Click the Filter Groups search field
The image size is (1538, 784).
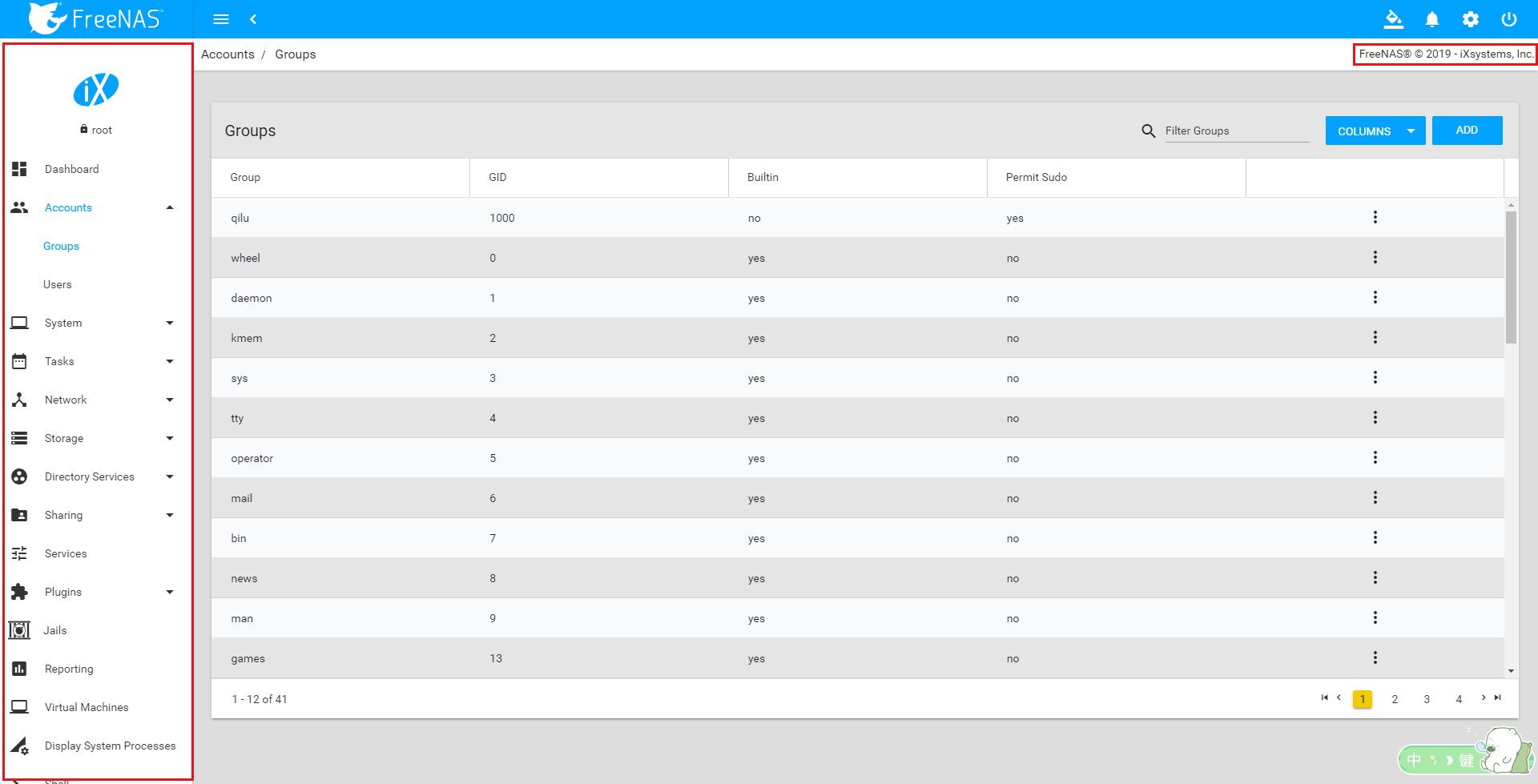pos(1236,131)
